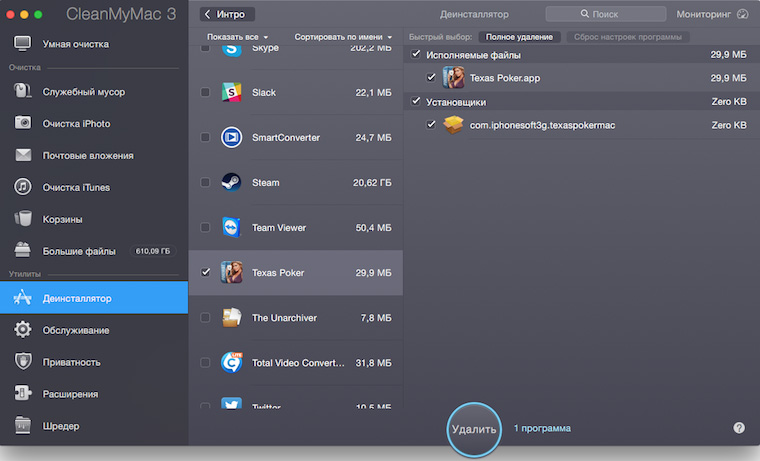Click the Почтовые вложения envelope icon
This screenshot has width=760, height=461.
point(23,155)
